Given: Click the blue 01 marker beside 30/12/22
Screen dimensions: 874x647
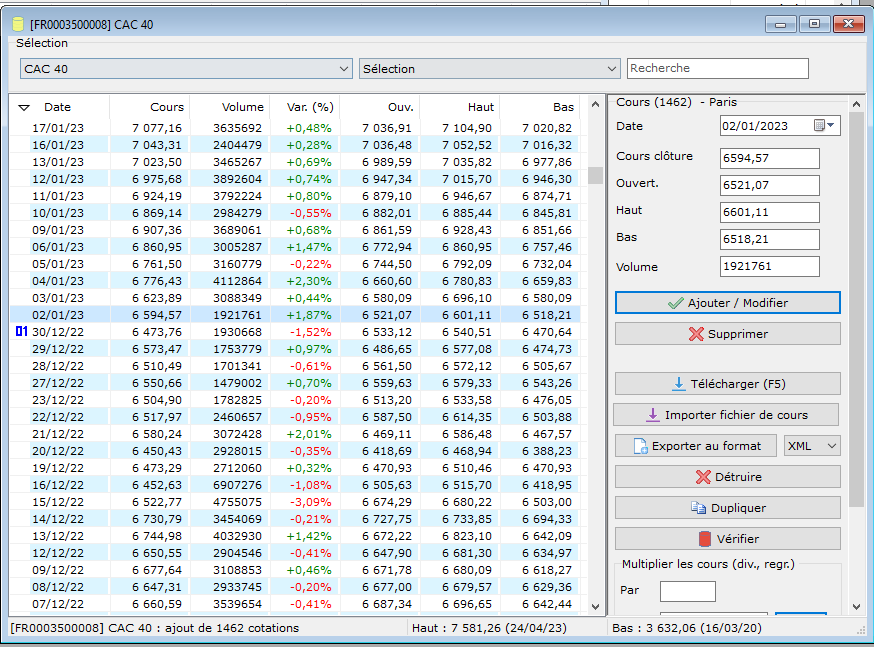Looking at the screenshot, I should coord(21,332).
